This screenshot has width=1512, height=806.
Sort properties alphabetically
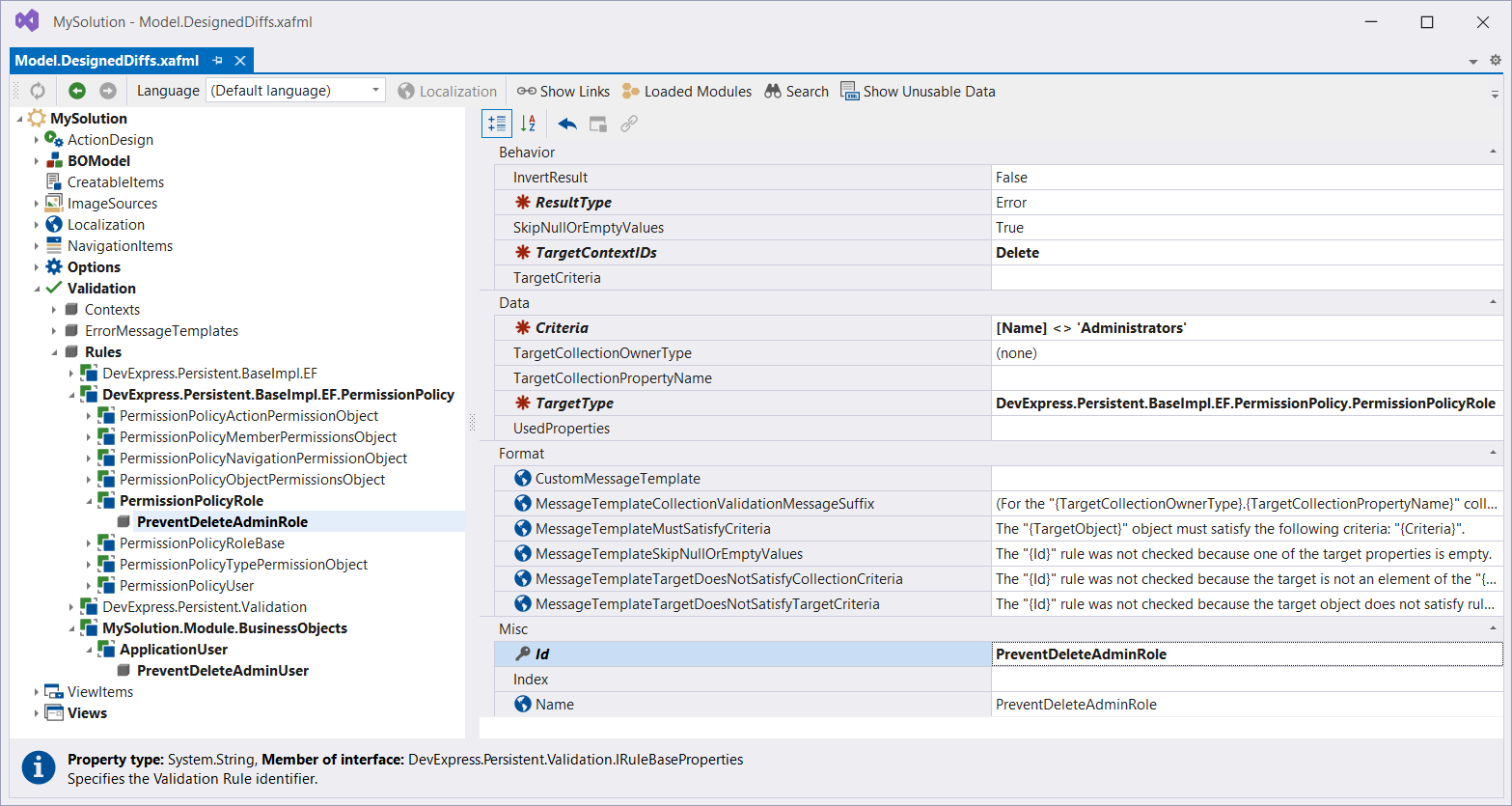point(528,124)
